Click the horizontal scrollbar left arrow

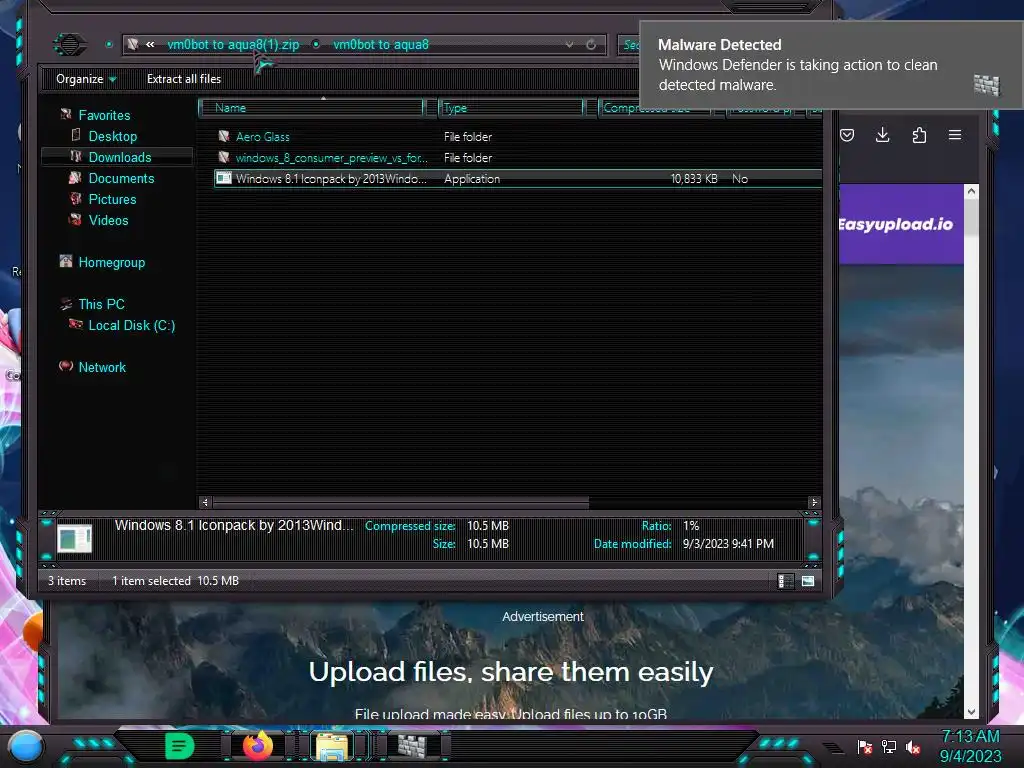[205, 502]
